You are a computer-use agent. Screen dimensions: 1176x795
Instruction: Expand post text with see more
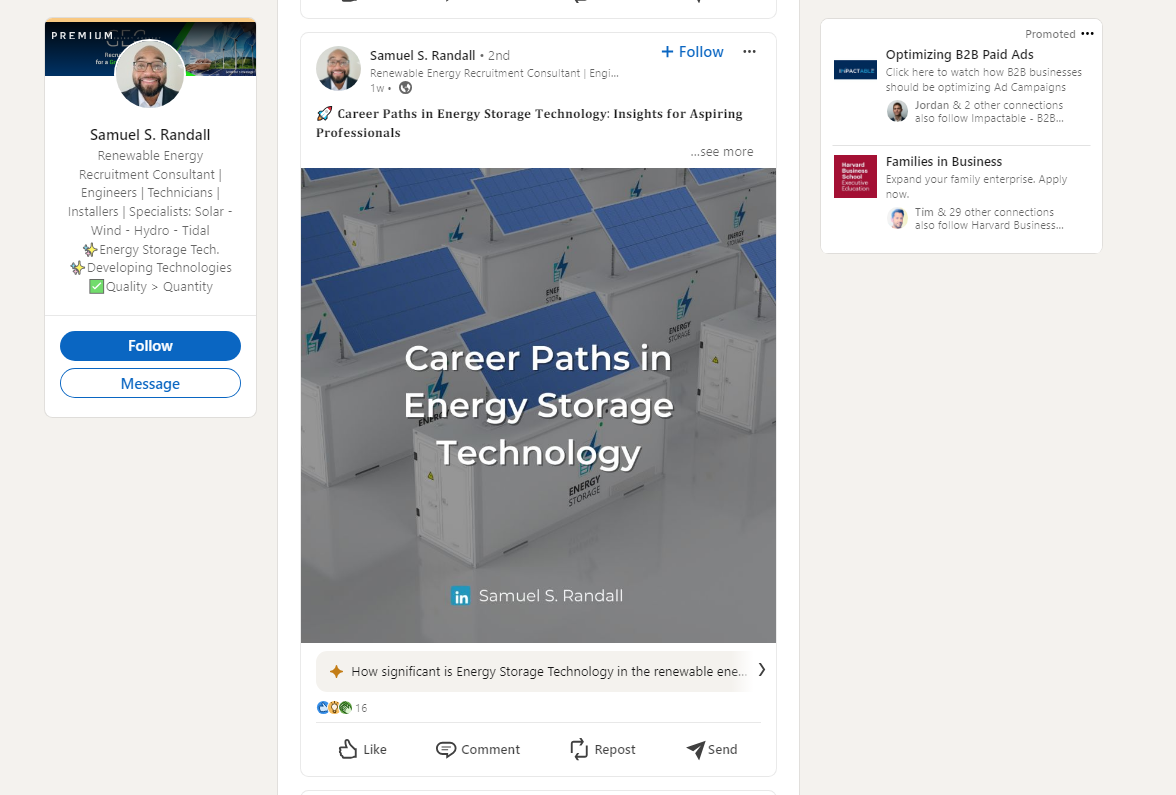point(722,152)
